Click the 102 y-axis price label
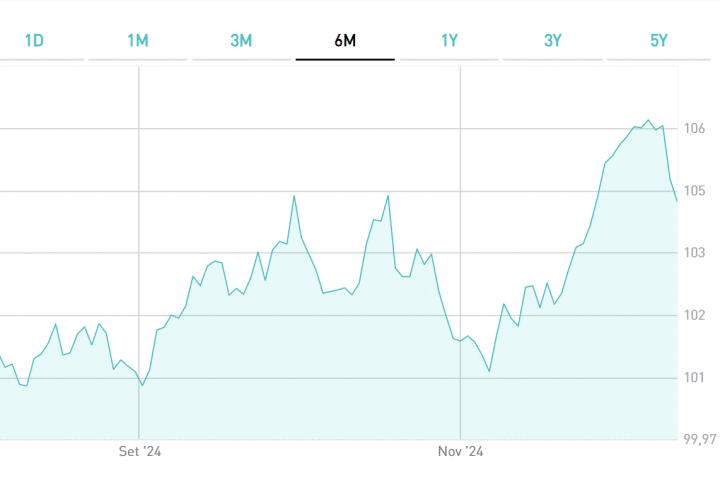 pos(696,315)
